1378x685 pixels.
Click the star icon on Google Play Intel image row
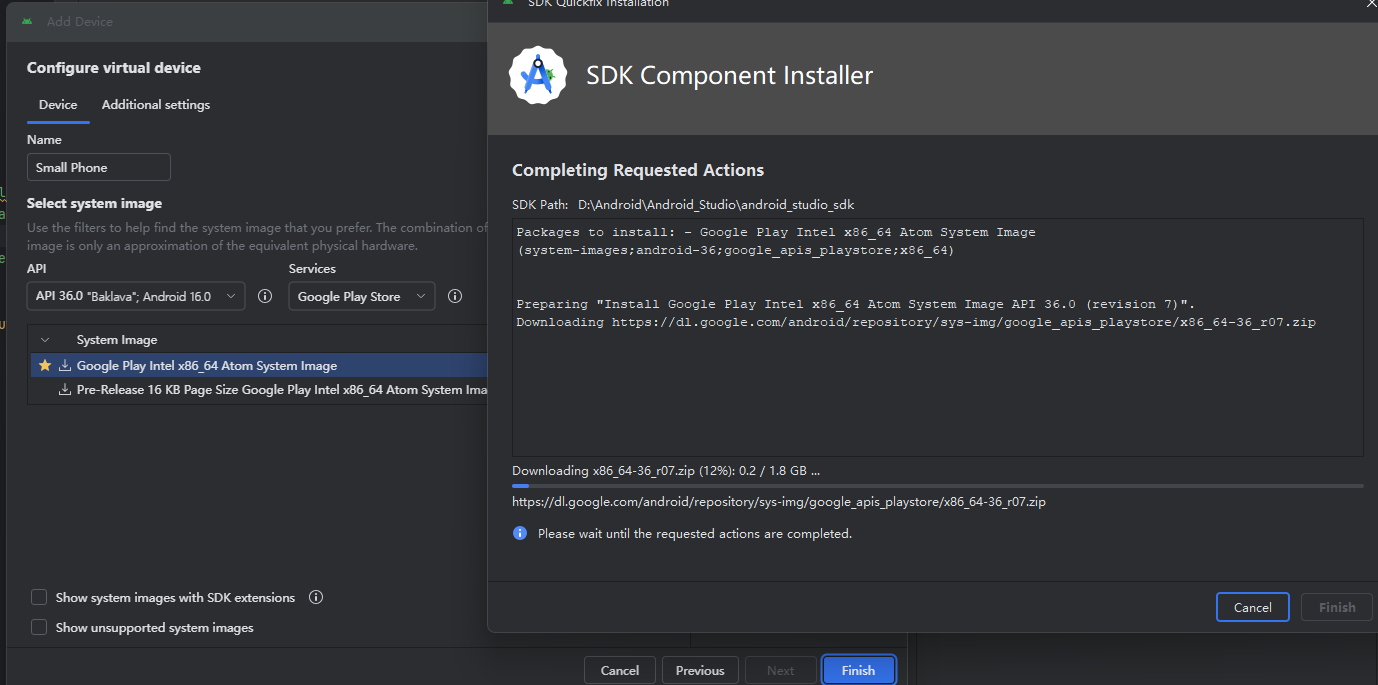pyautogui.click(x=44, y=365)
